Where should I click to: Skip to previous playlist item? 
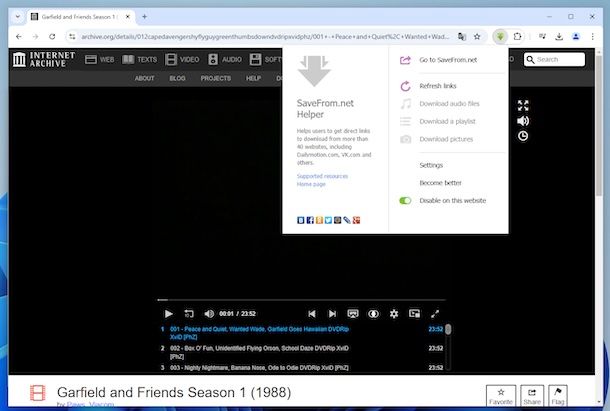[312, 314]
